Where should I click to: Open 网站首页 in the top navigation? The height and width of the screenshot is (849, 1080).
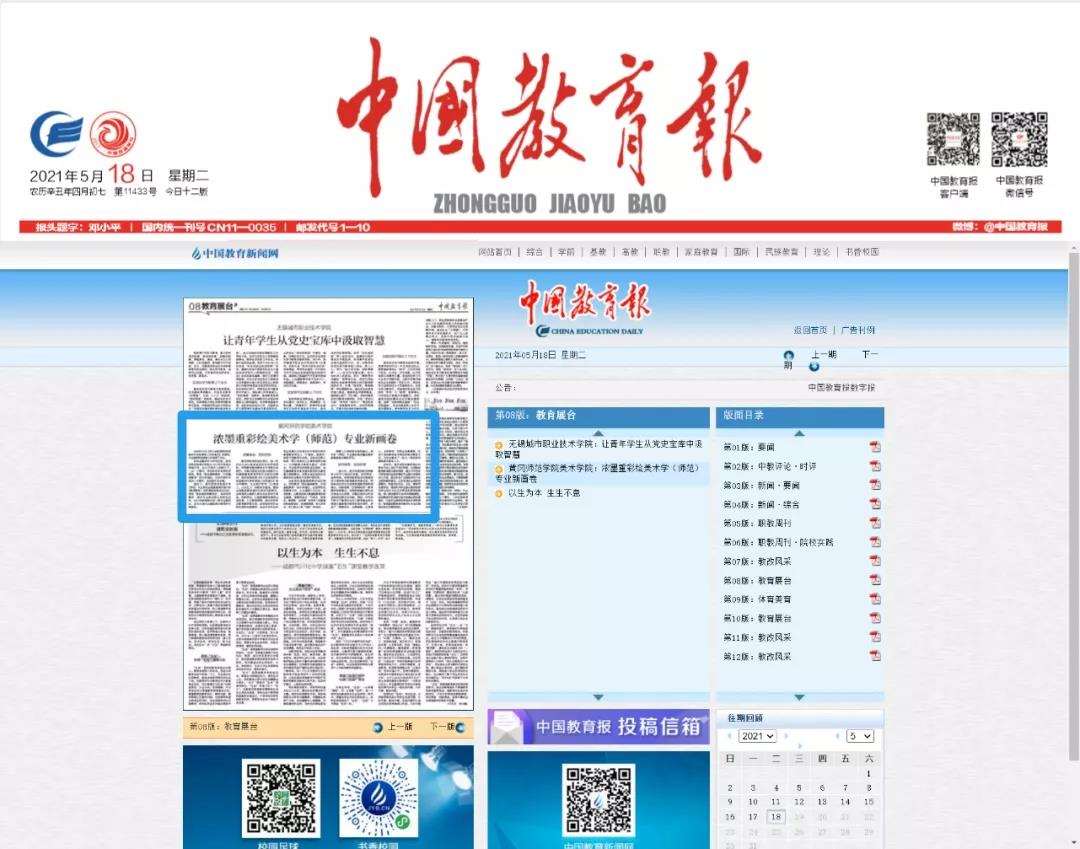click(495, 253)
